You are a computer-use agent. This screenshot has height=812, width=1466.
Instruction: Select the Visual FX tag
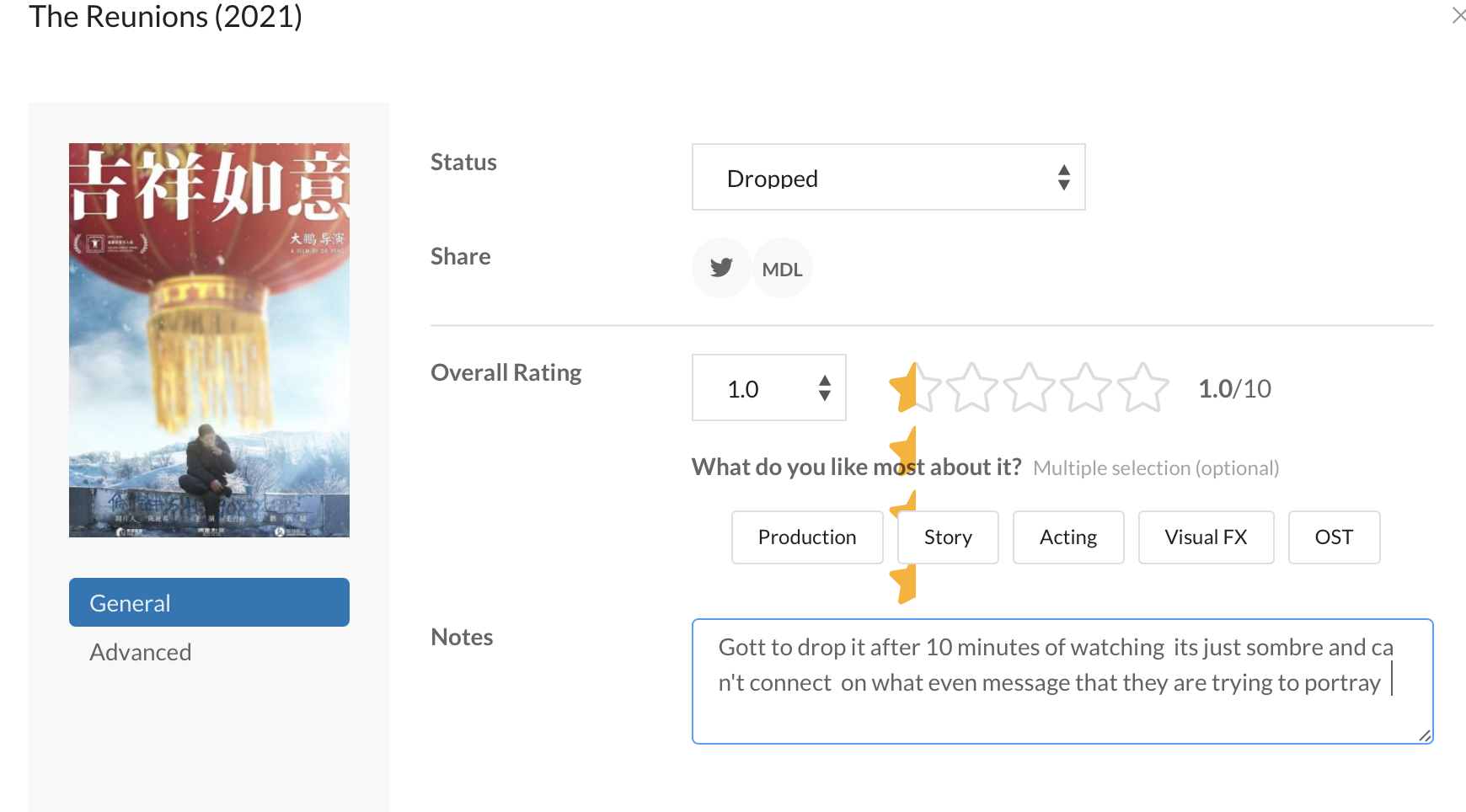pos(1205,537)
